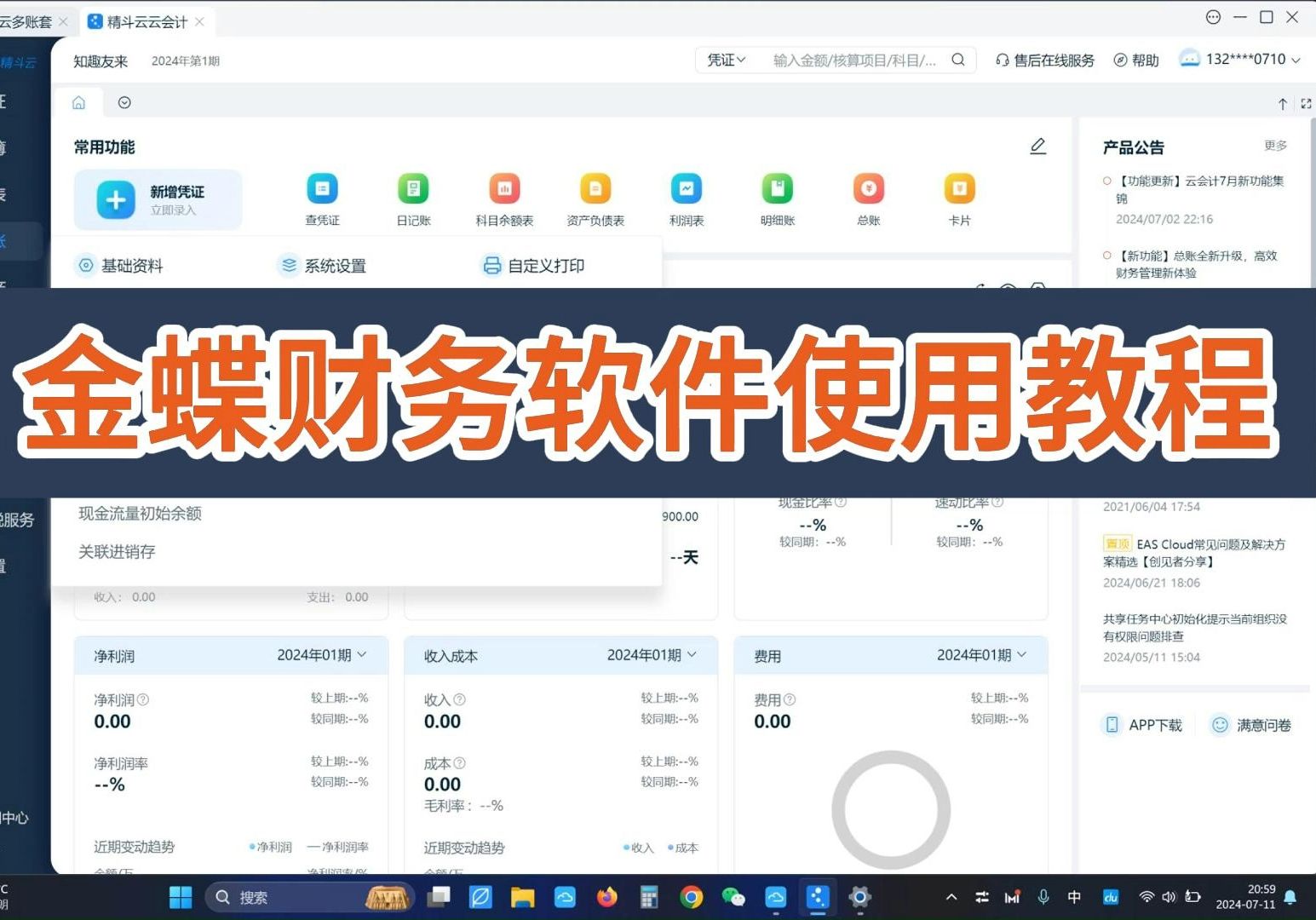Viewport: 1316px width, 920px height.
Task: Open the Calculator from the taskbar
Action: pyautogui.click(x=649, y=897)
